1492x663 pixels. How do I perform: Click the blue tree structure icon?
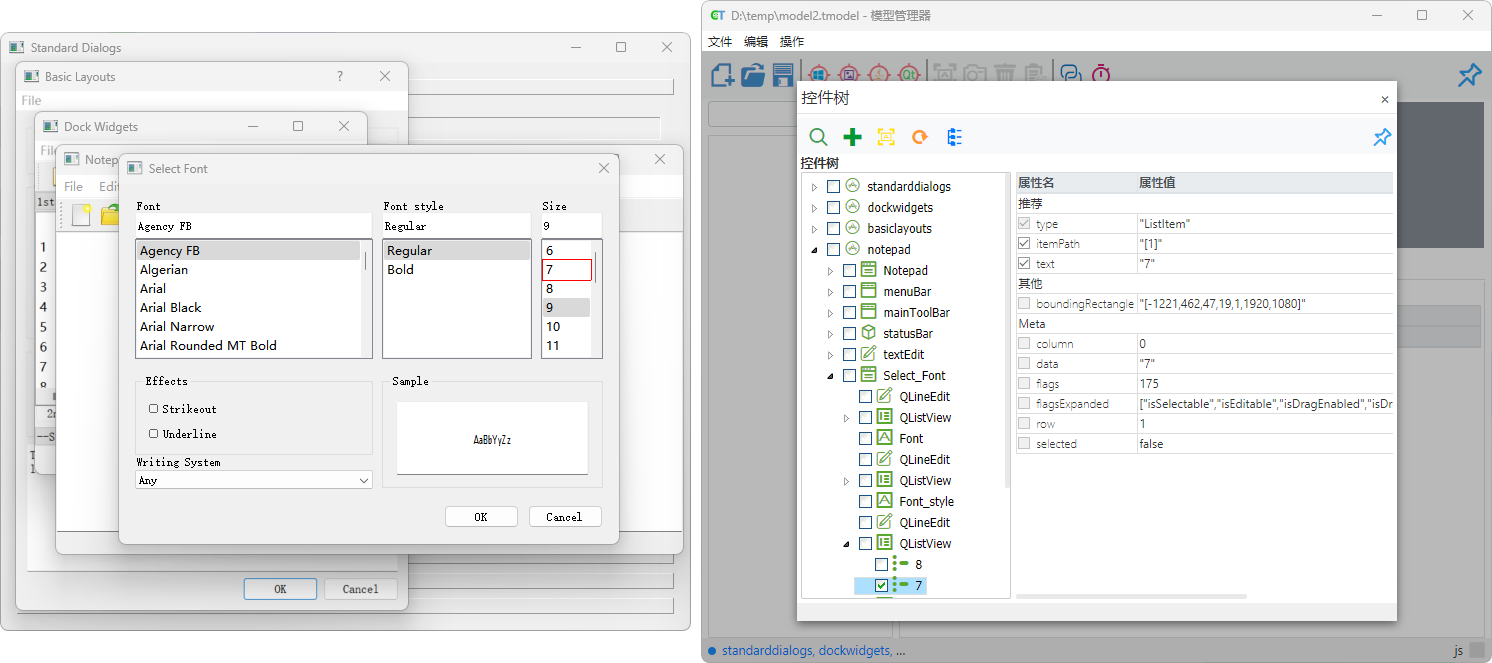point(954,137)
